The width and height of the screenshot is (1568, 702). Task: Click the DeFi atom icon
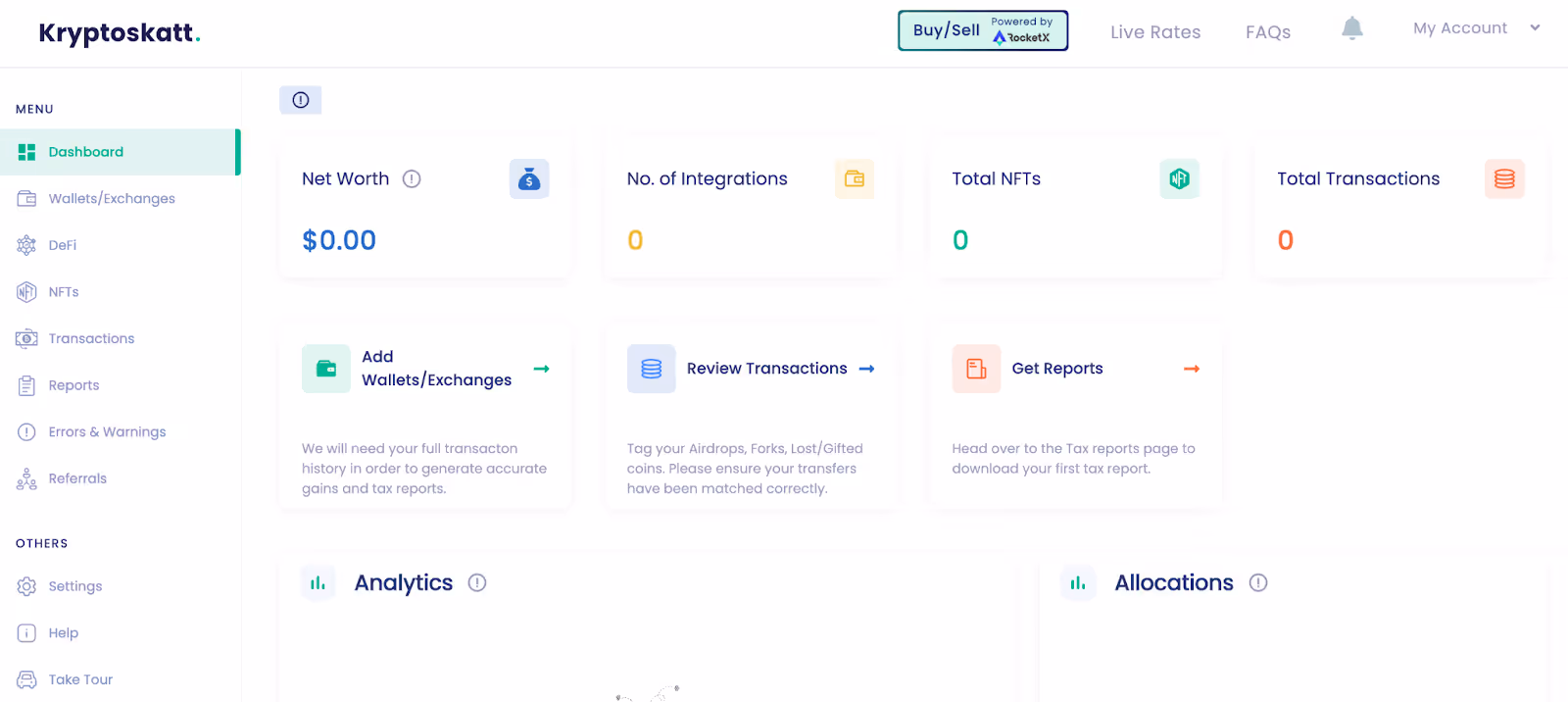click(26, 245)
